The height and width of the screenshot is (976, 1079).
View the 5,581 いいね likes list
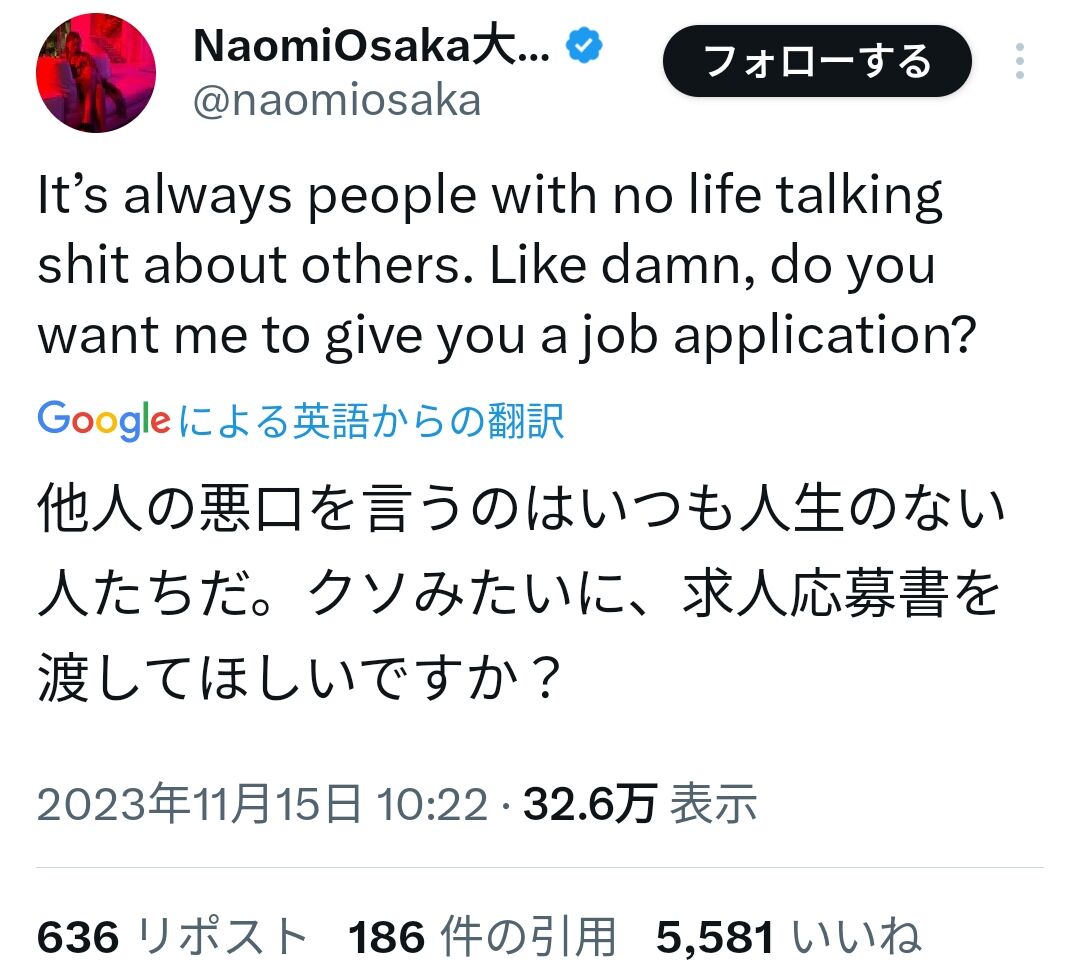click(788, 937)
